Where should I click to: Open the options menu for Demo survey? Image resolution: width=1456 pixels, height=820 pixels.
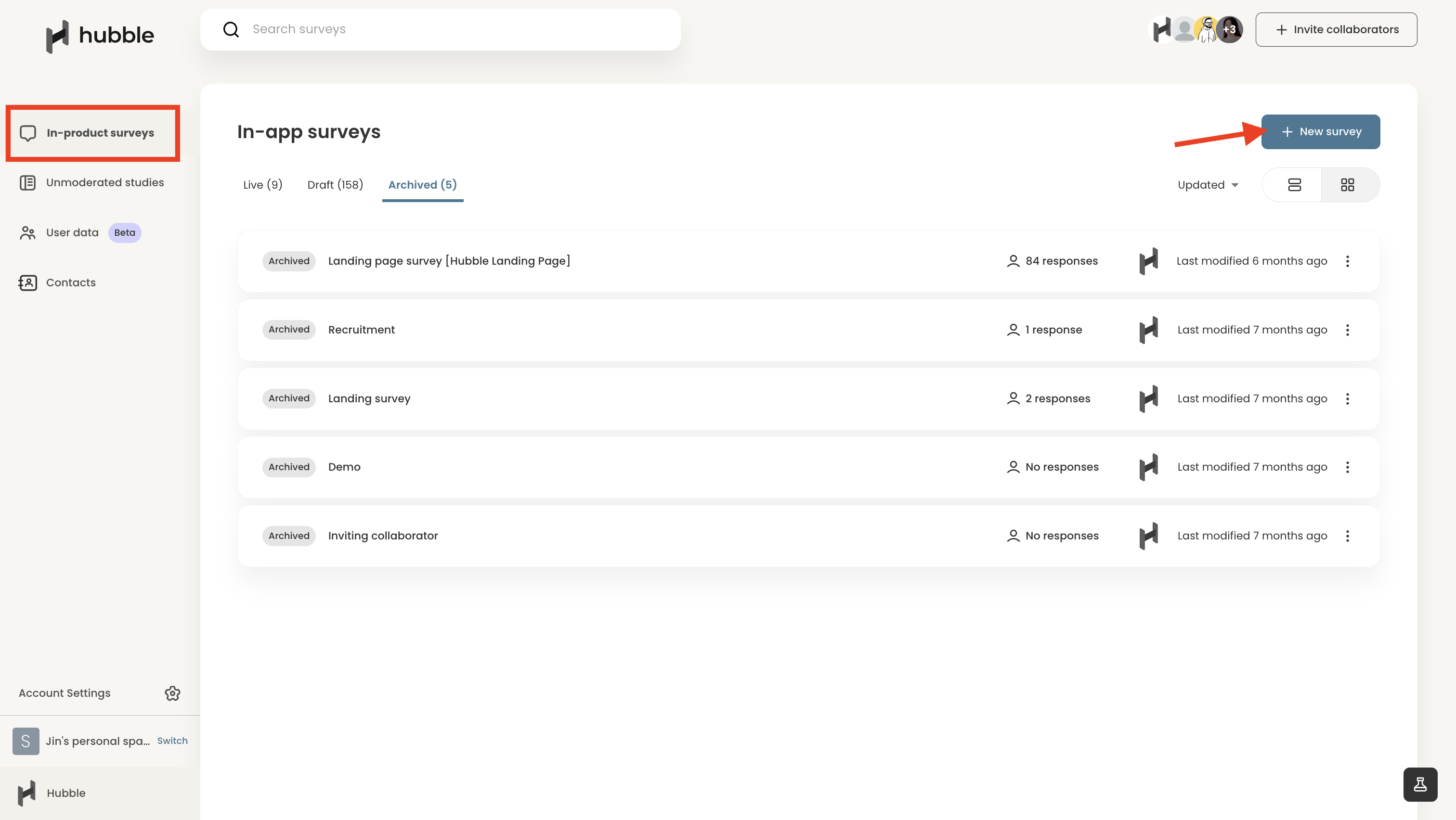click(1349, 467)
